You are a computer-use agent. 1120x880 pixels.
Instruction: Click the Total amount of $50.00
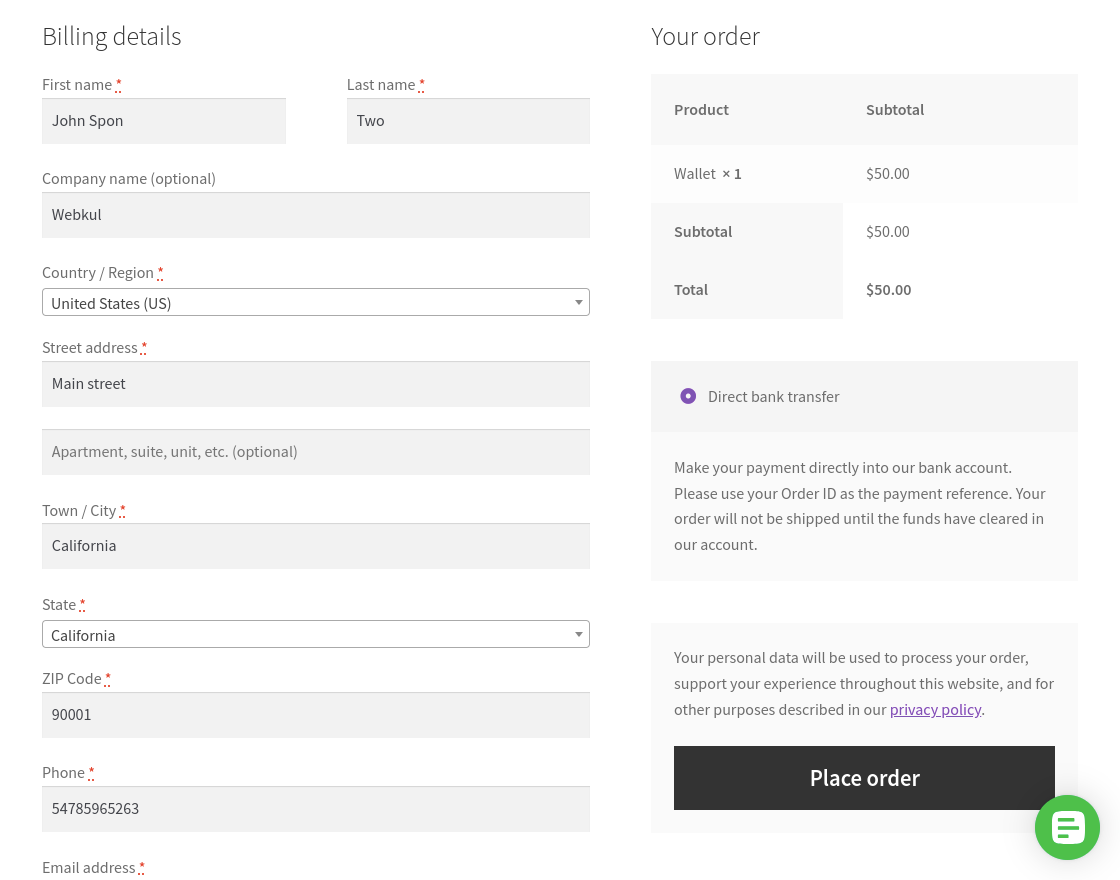pos(888,289)
